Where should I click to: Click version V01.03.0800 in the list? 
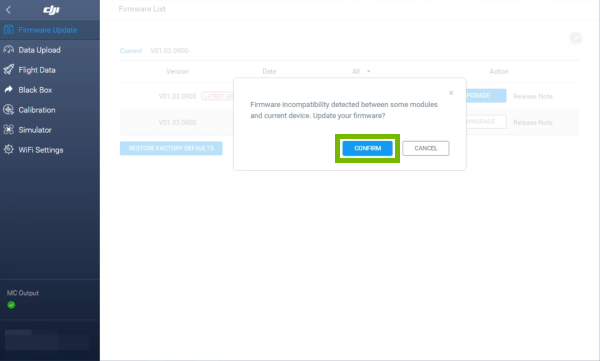[177, 122]
